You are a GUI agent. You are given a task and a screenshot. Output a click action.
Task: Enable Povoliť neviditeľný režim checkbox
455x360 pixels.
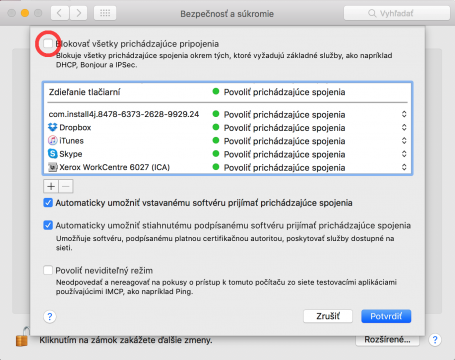[x=48, y=270]
